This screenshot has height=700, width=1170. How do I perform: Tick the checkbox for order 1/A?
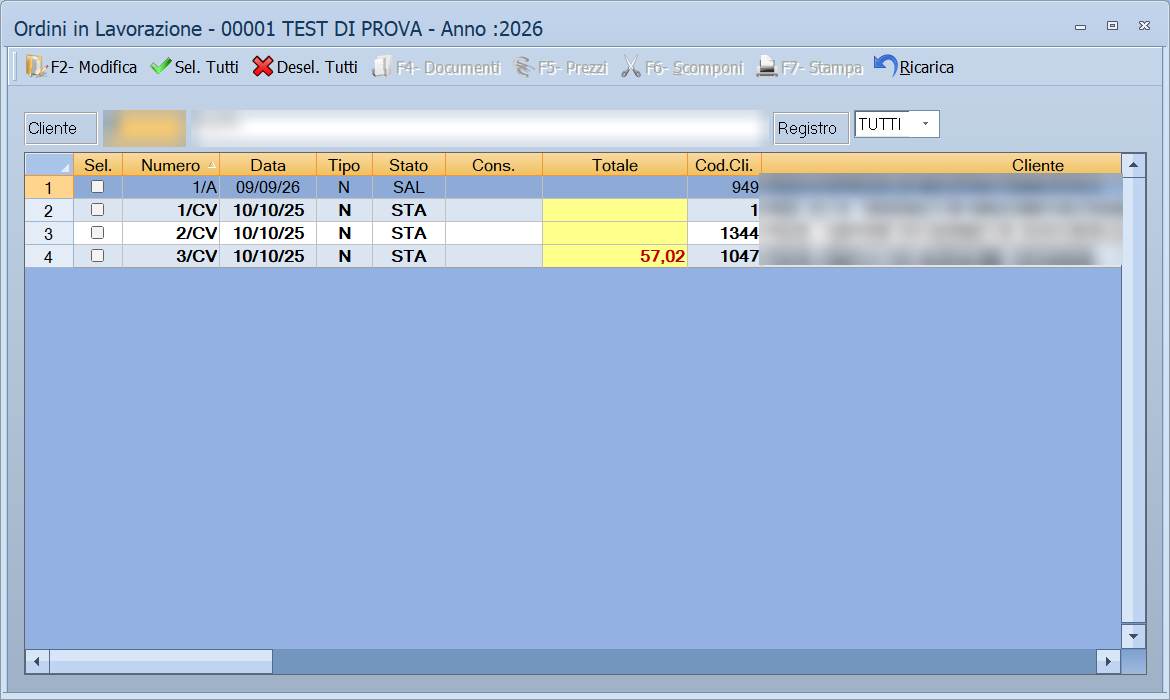point(97,187)
